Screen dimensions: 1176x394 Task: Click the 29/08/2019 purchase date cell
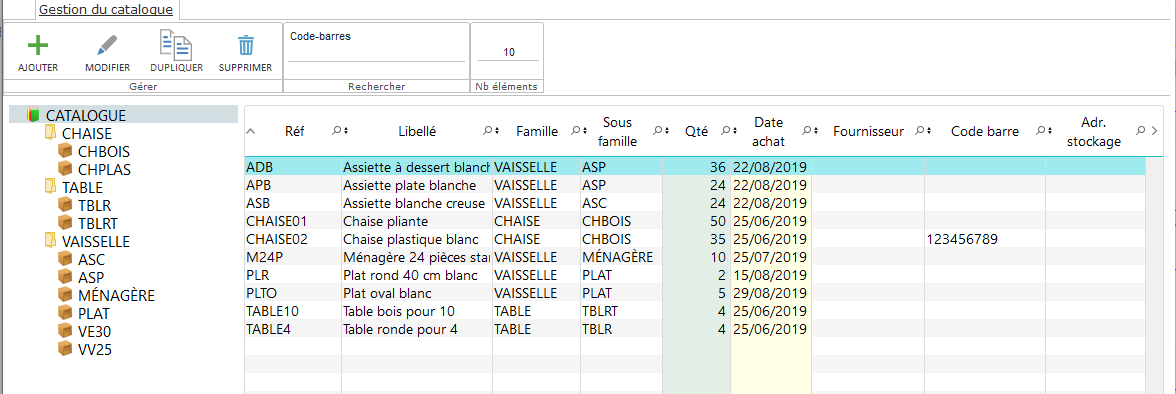(x=770, y=293)
